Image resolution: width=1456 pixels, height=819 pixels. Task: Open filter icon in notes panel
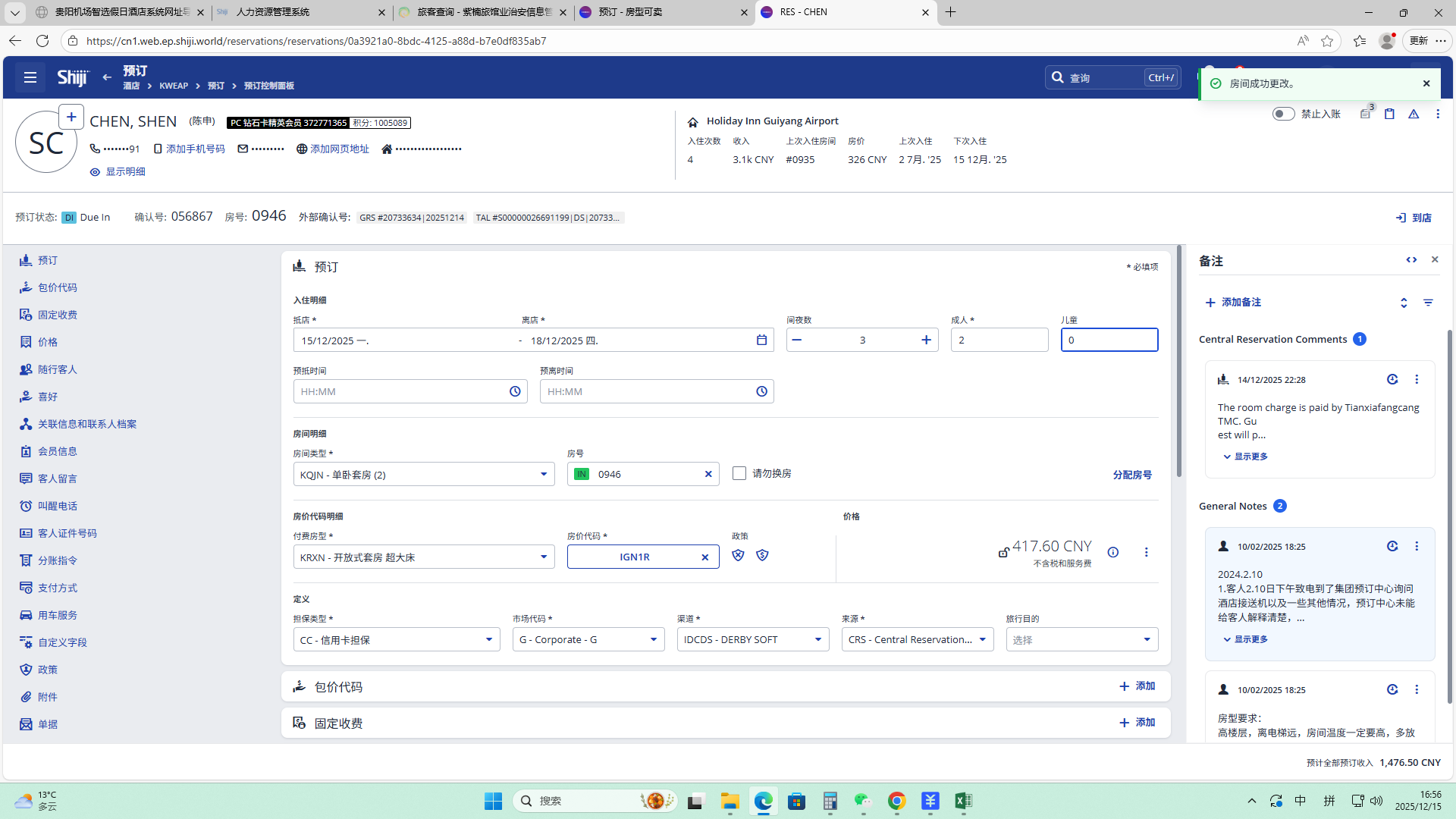point(1428,303)
